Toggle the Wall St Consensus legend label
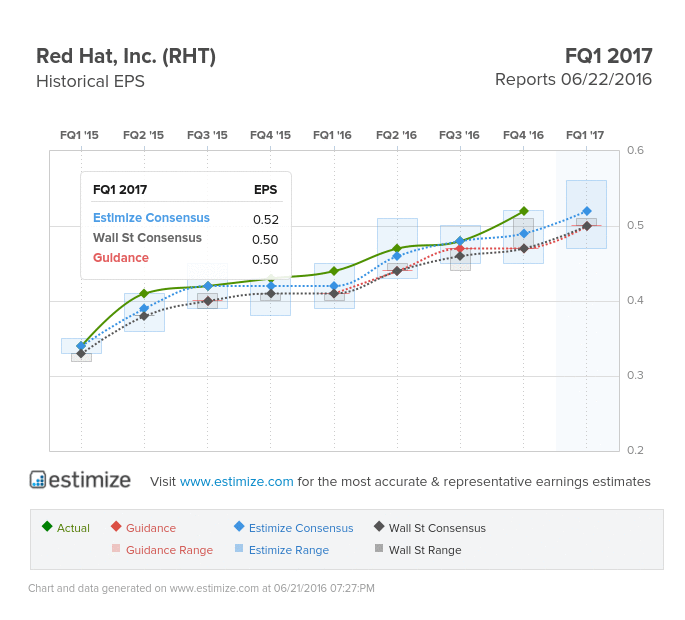The width and height of the screenshot is (685, 620). click(x=437, y=528)
